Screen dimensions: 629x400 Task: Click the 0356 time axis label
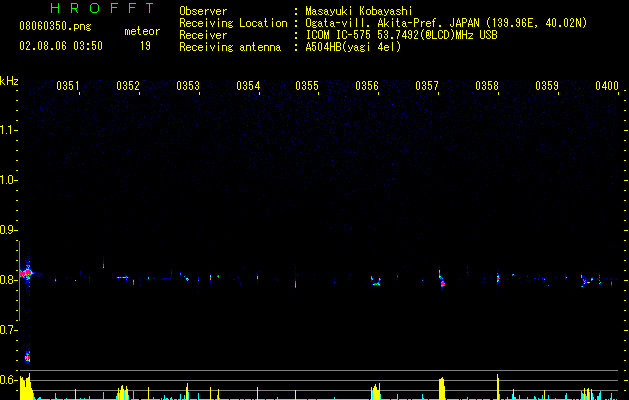click(367, 85)
